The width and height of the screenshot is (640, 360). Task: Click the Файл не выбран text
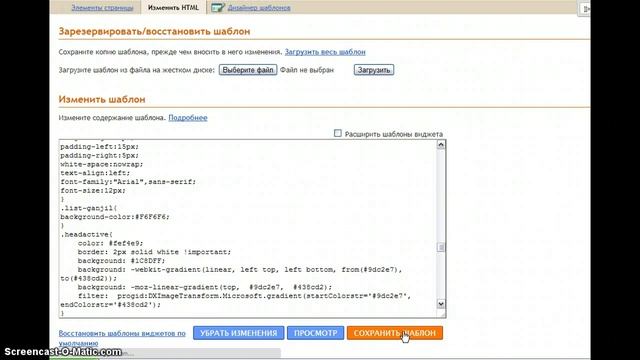(307, 70)
